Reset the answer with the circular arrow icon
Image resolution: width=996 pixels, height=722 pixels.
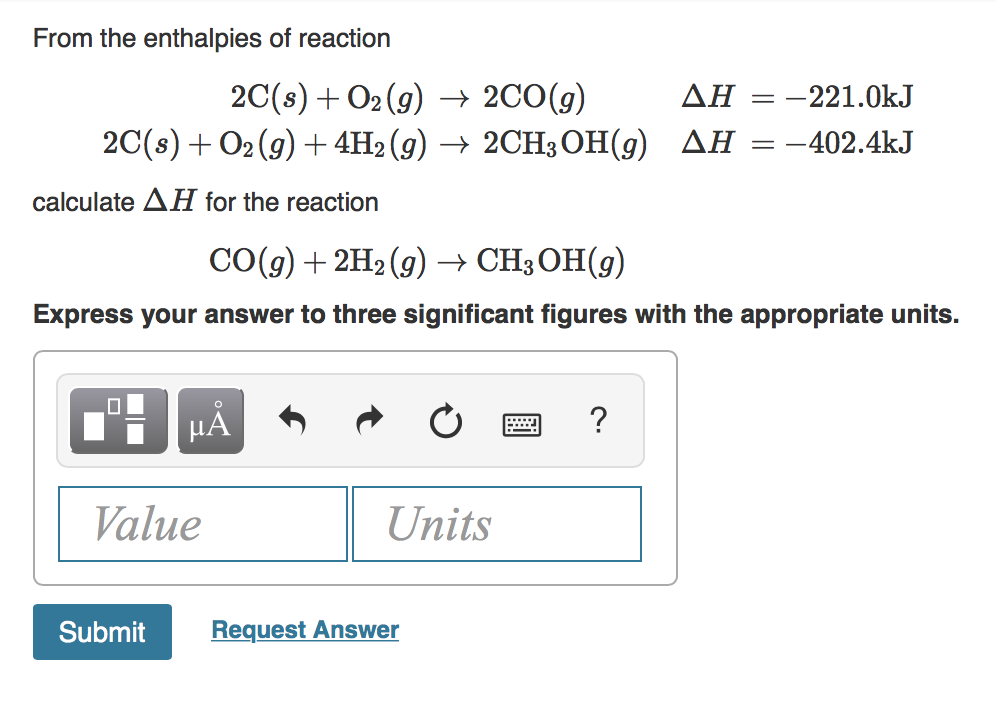pyautogui.click(x=445, y=420)
